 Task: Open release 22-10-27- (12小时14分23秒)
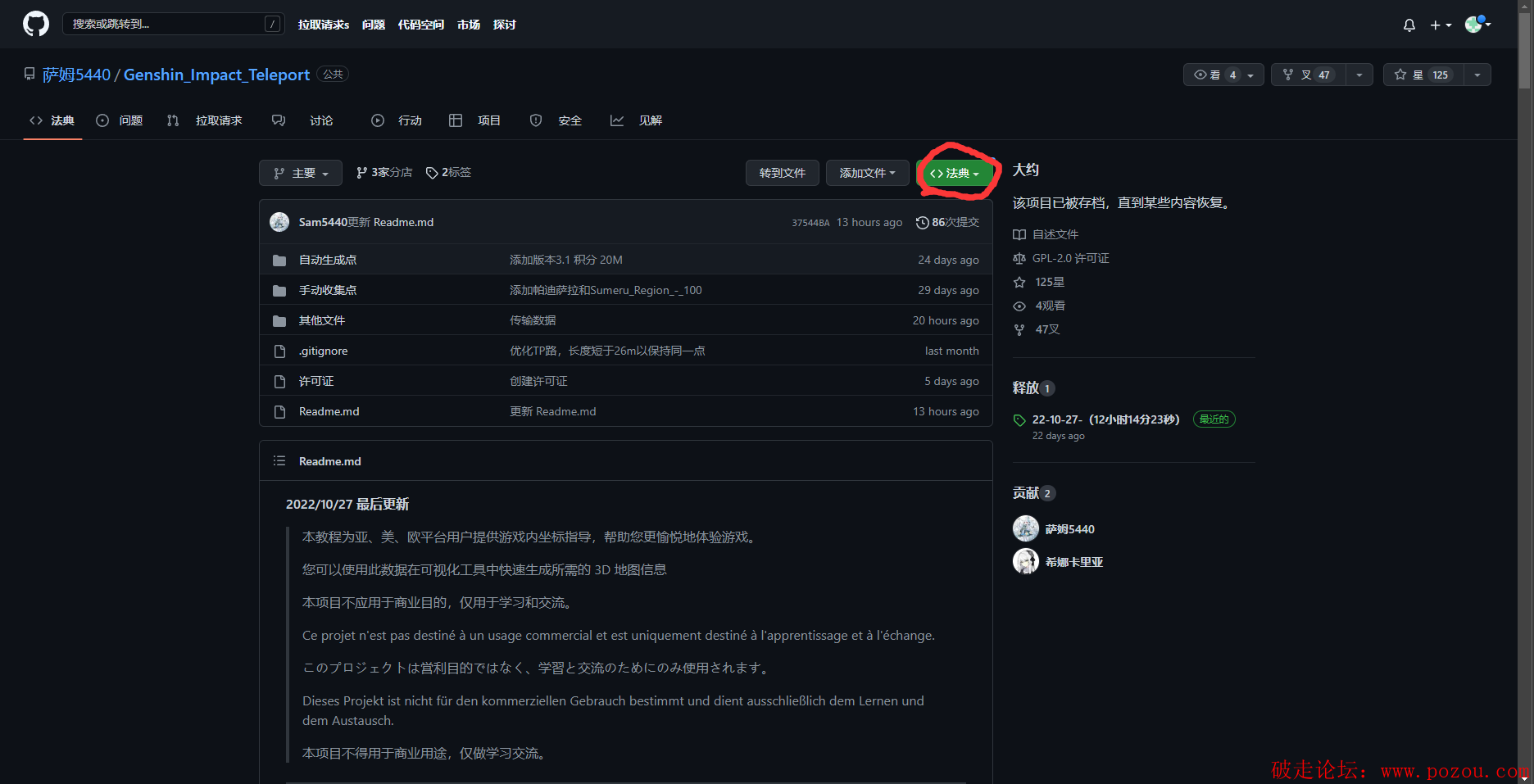[x=1106, y=419]
